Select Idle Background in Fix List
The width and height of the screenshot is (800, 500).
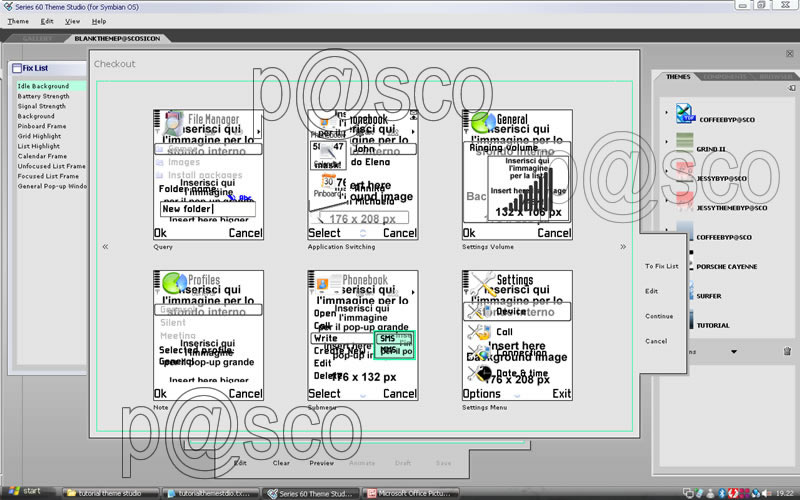[x=51, y=86]
